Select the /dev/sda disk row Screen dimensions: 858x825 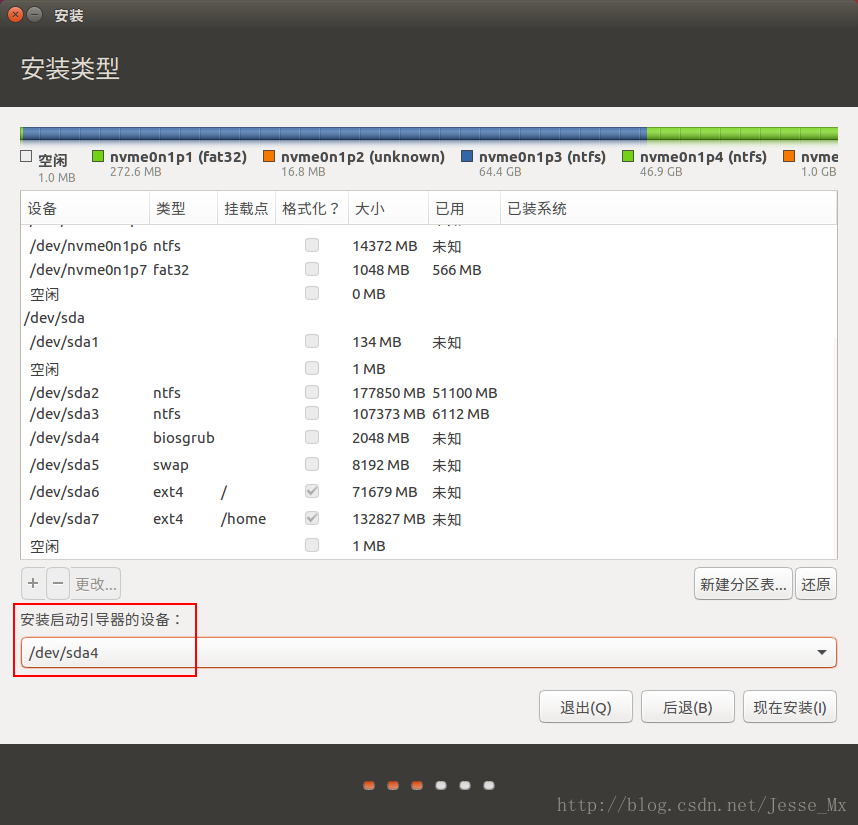click(428, 318)
